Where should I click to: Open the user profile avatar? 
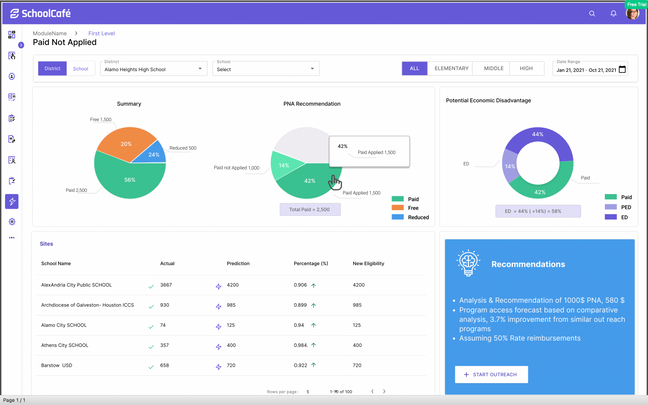[632, 14]
